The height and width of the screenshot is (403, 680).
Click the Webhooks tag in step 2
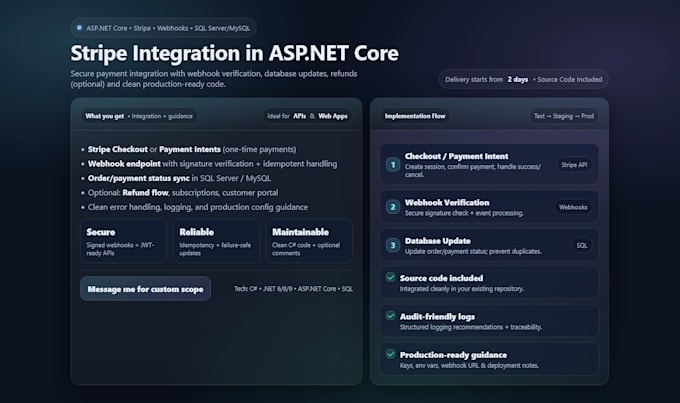(573, 207)
